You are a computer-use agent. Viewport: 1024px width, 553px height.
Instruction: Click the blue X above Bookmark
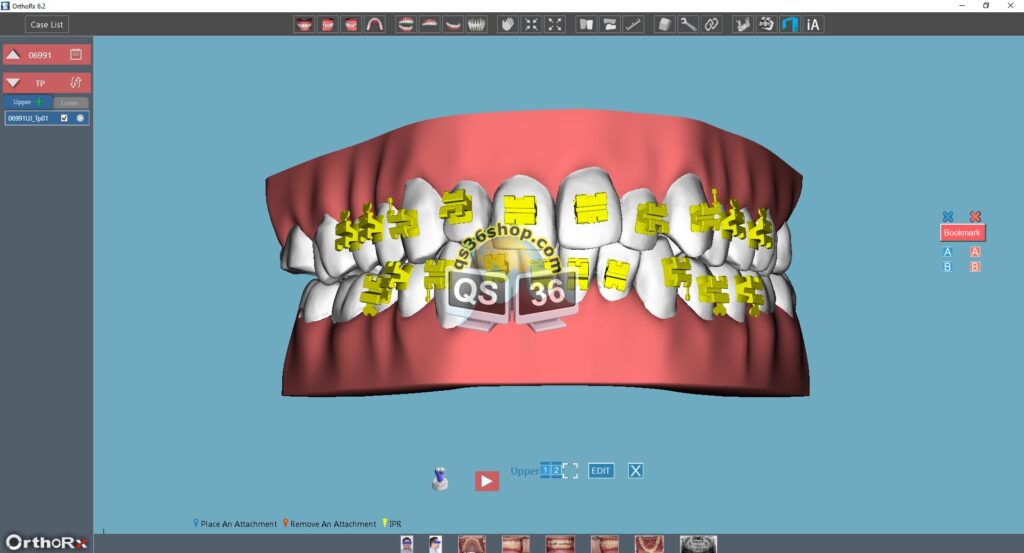pos(948,216)
